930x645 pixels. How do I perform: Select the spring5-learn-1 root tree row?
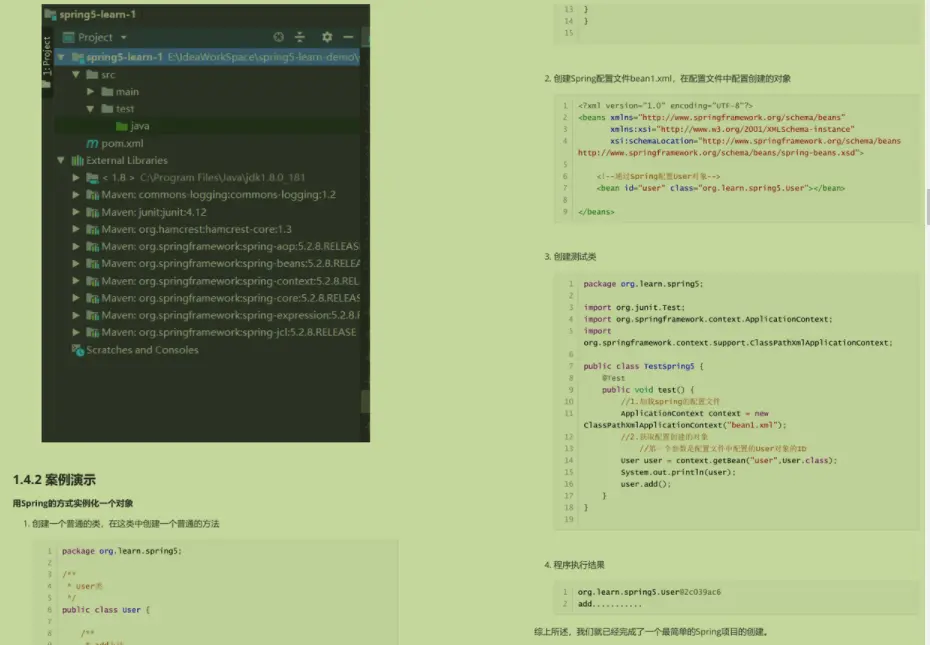208,58
